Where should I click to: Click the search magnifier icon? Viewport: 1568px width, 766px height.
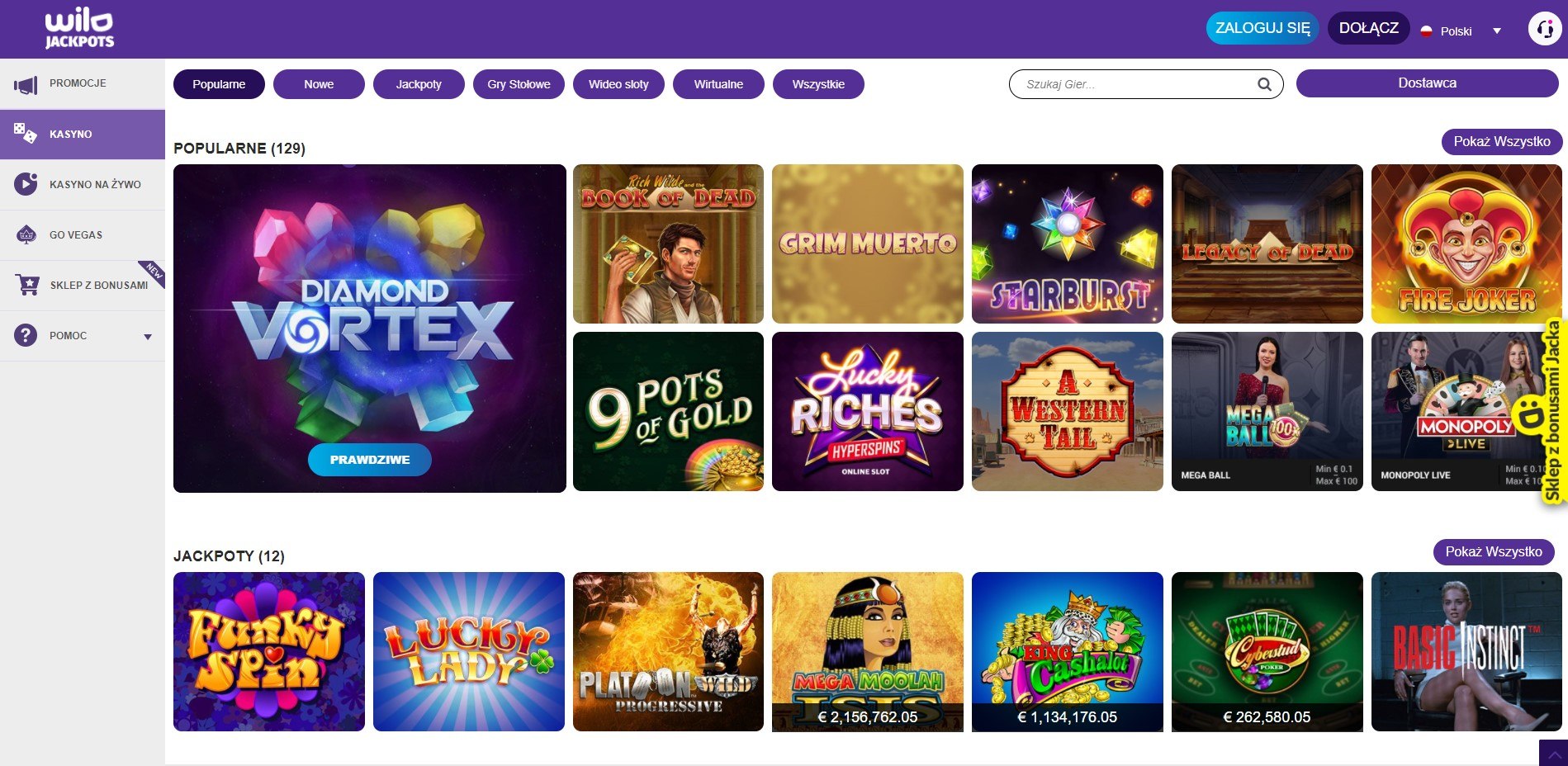(1264, 84)
